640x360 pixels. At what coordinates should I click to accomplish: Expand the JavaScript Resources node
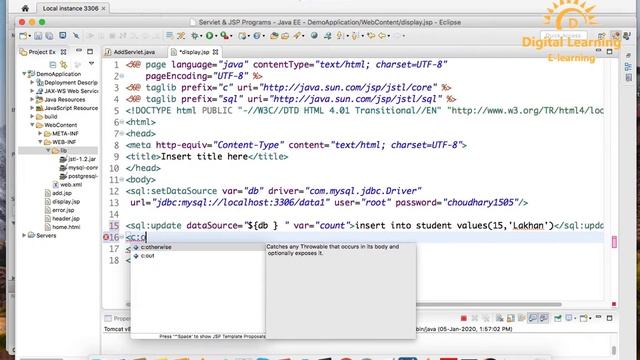click(32, 108)
